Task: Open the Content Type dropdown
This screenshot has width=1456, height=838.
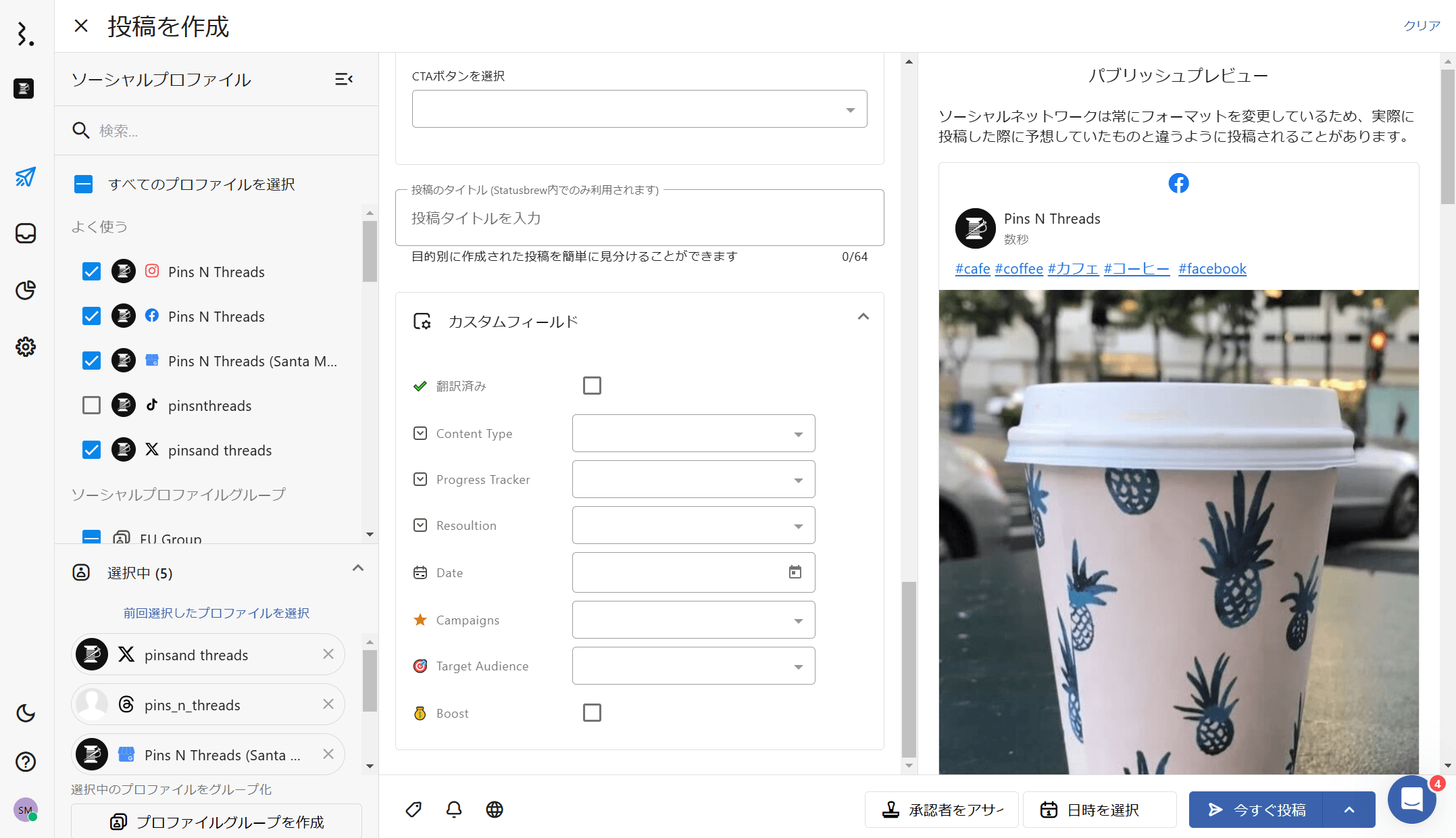Action: (693, 433)
